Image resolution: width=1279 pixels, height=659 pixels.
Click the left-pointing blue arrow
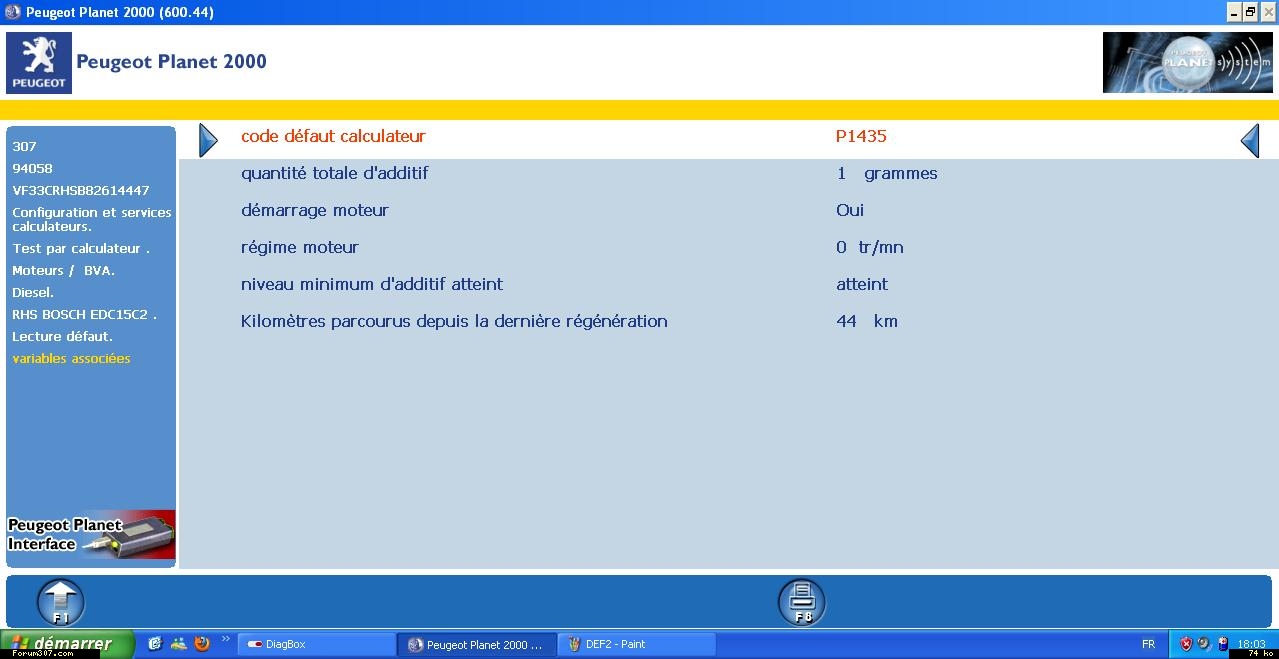1250,140
